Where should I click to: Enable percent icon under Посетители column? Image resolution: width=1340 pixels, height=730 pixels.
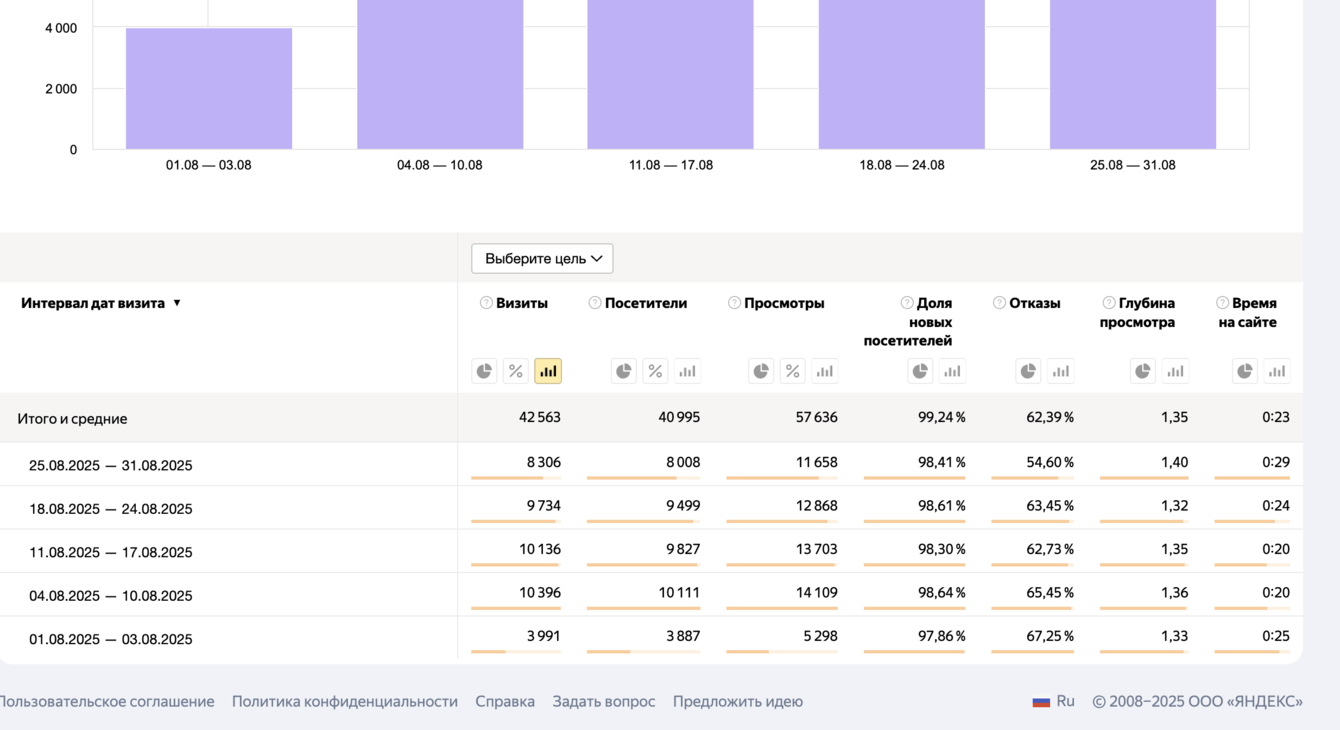coord(655,371)
